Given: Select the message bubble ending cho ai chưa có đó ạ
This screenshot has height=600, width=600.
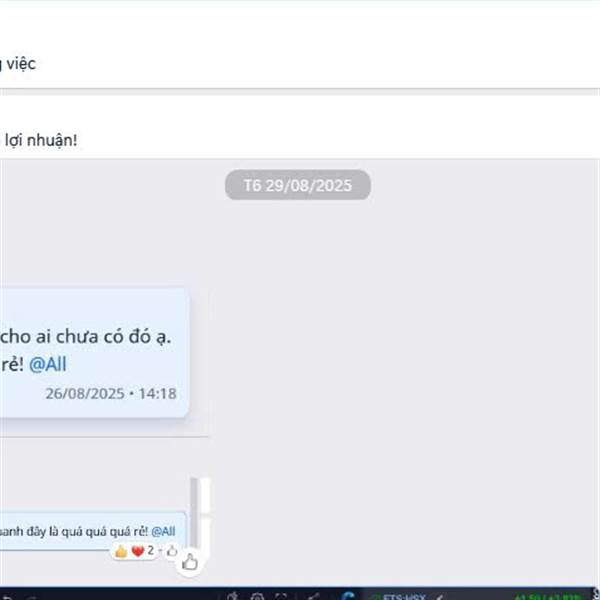Looking at the screenshot, I should pyautogui.click(x=93, y=352).
